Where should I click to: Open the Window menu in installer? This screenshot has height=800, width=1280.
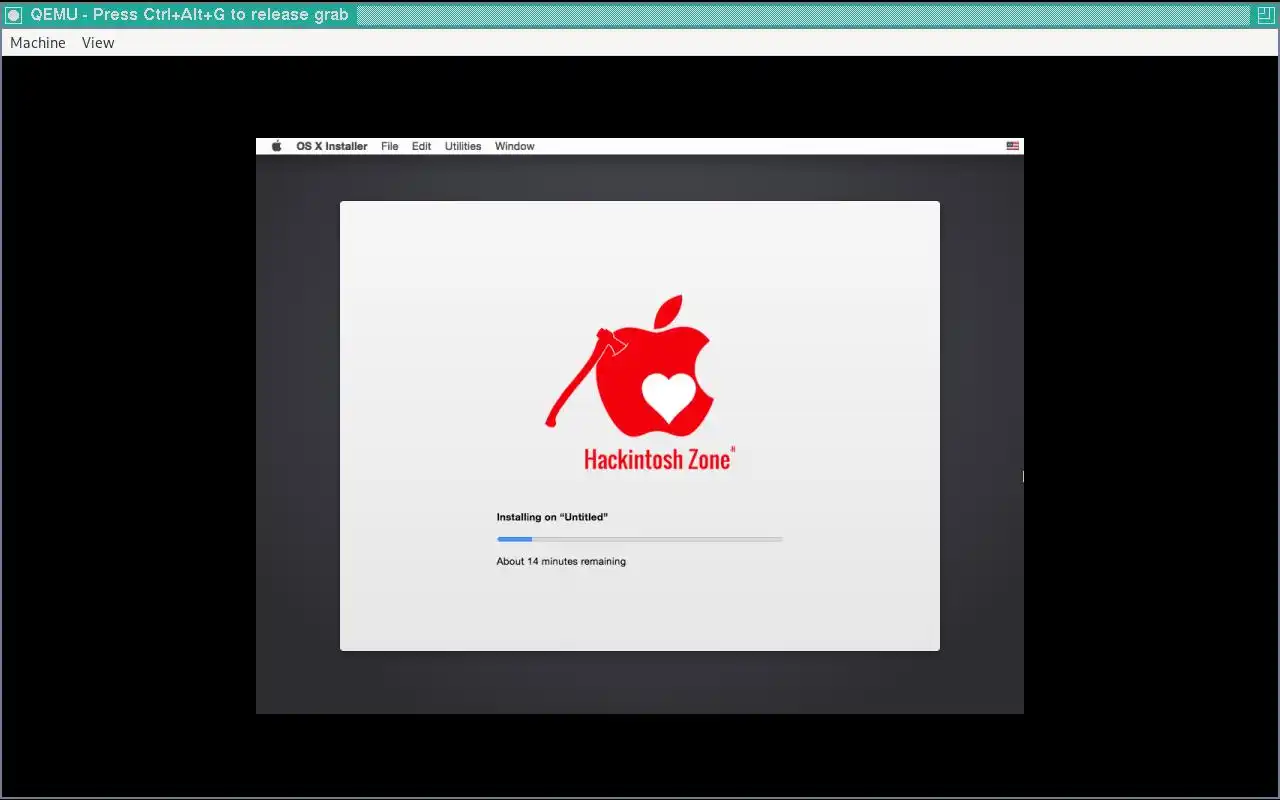515,146
